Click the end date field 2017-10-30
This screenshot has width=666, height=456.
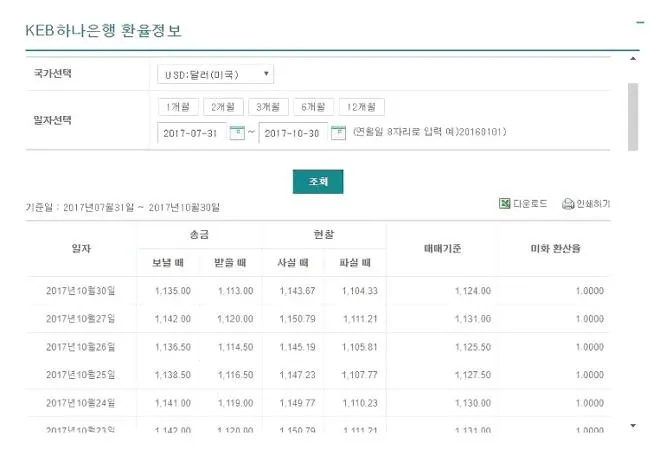coord(293,133)
